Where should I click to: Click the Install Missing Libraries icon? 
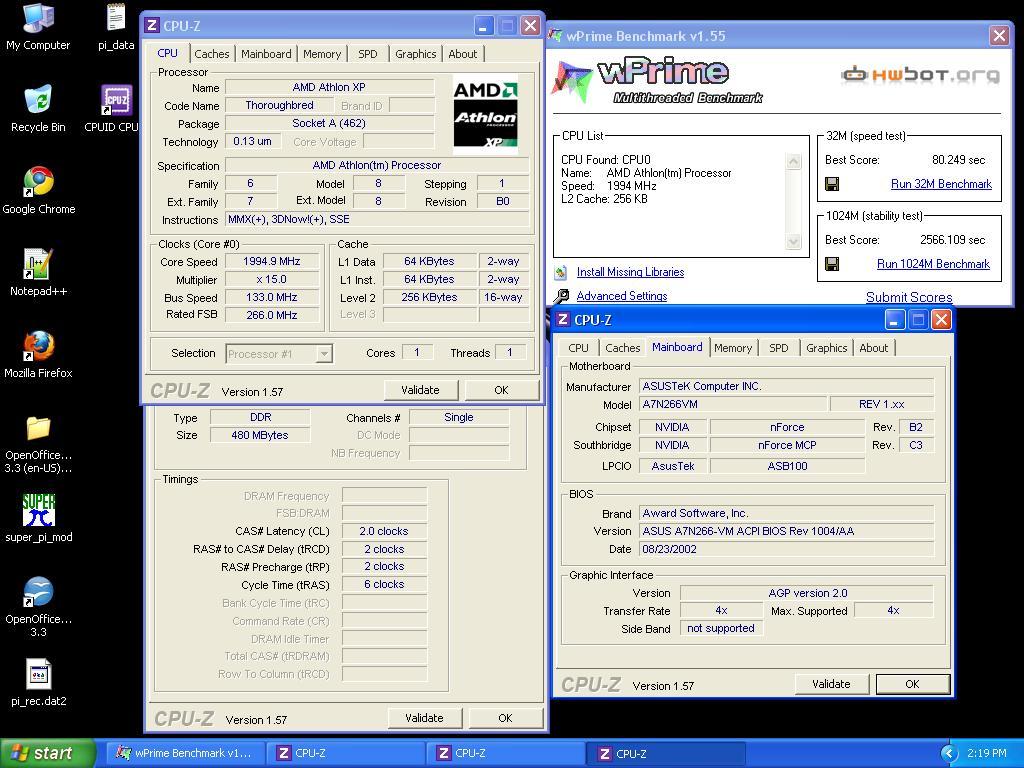[560, 272]
